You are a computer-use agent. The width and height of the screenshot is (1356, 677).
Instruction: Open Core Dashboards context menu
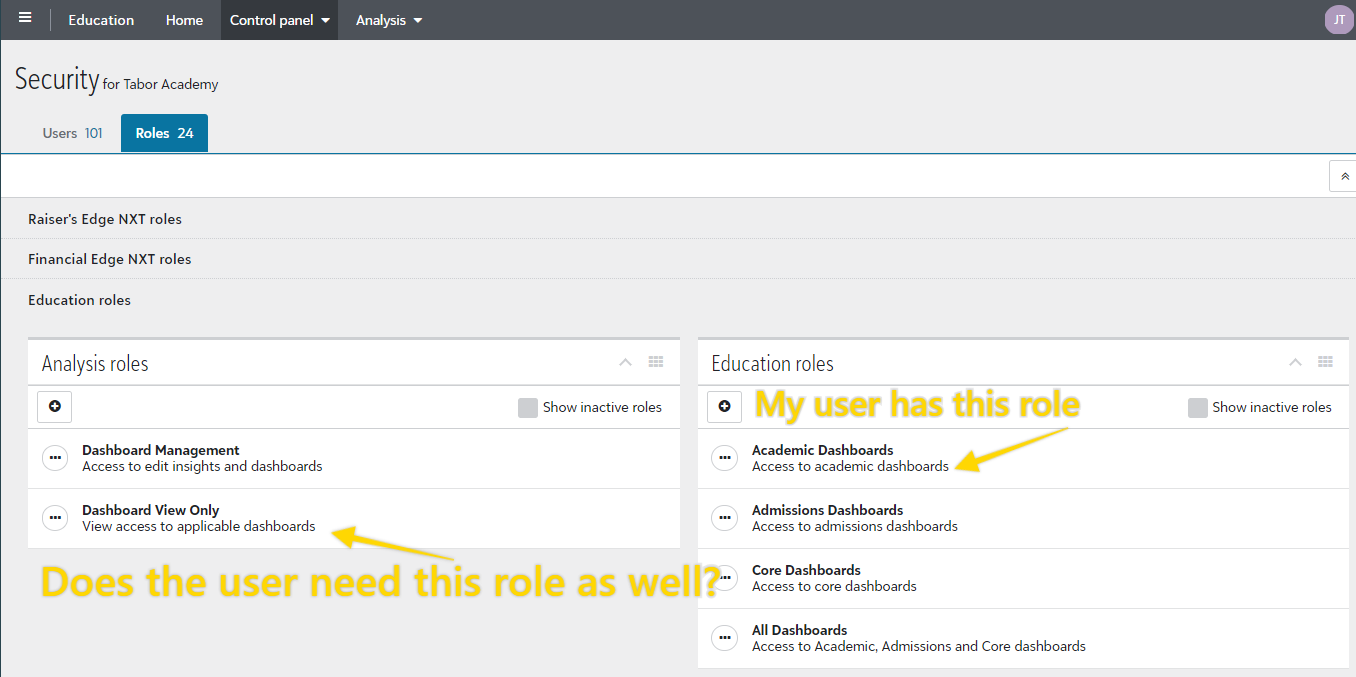pyautogui.click(x=724, y=578)
